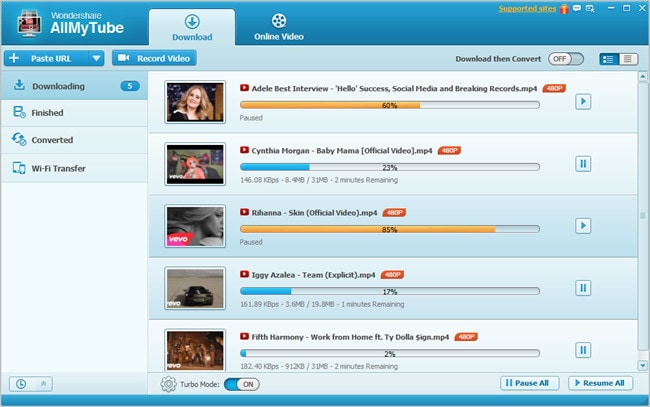Pause the Cynthia Morgan Baby Mama download

pos(583,164)
